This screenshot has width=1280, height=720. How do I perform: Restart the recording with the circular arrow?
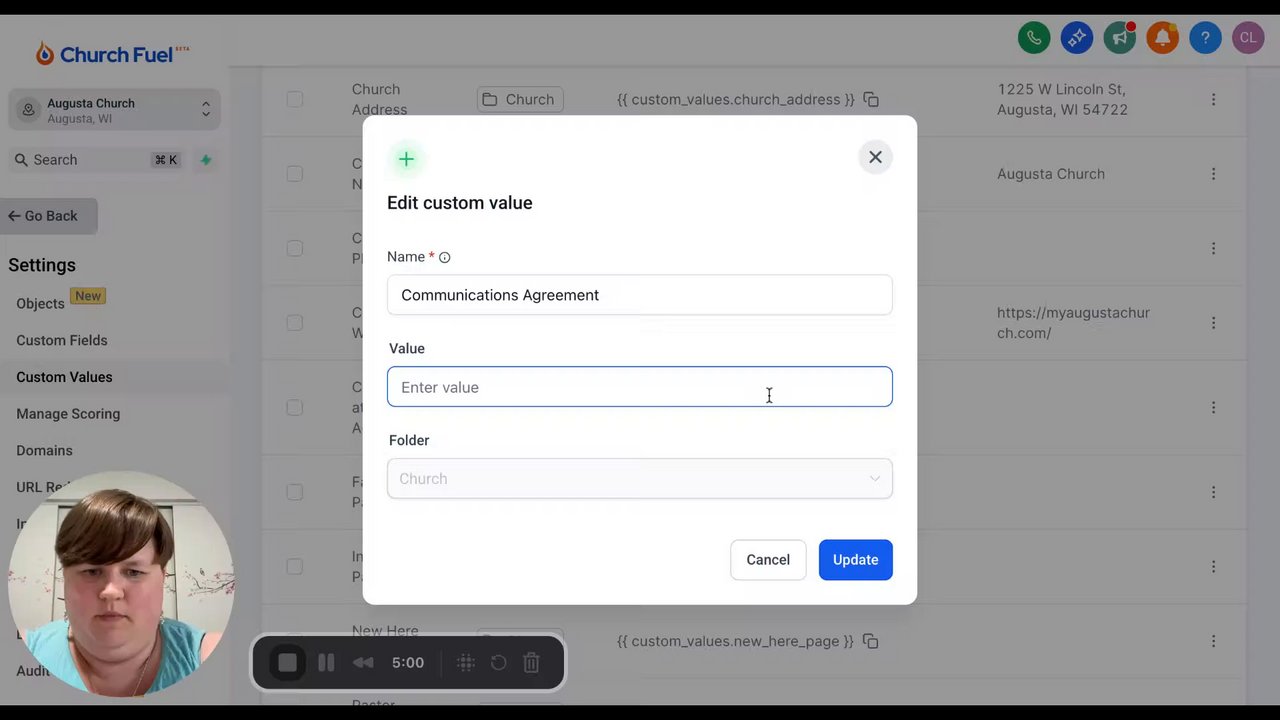[x=498, y=663]
